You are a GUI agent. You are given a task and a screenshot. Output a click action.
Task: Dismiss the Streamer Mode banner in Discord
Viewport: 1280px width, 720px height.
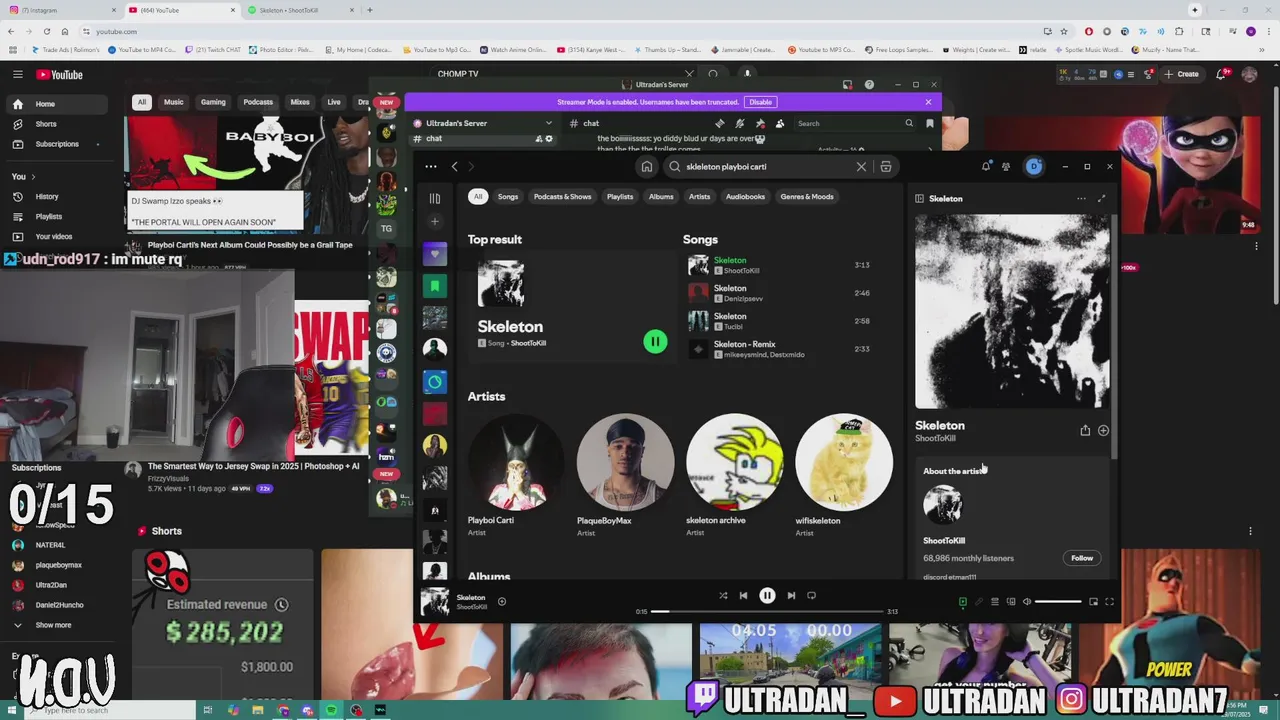pyautogui.click(x=928, y=102)
